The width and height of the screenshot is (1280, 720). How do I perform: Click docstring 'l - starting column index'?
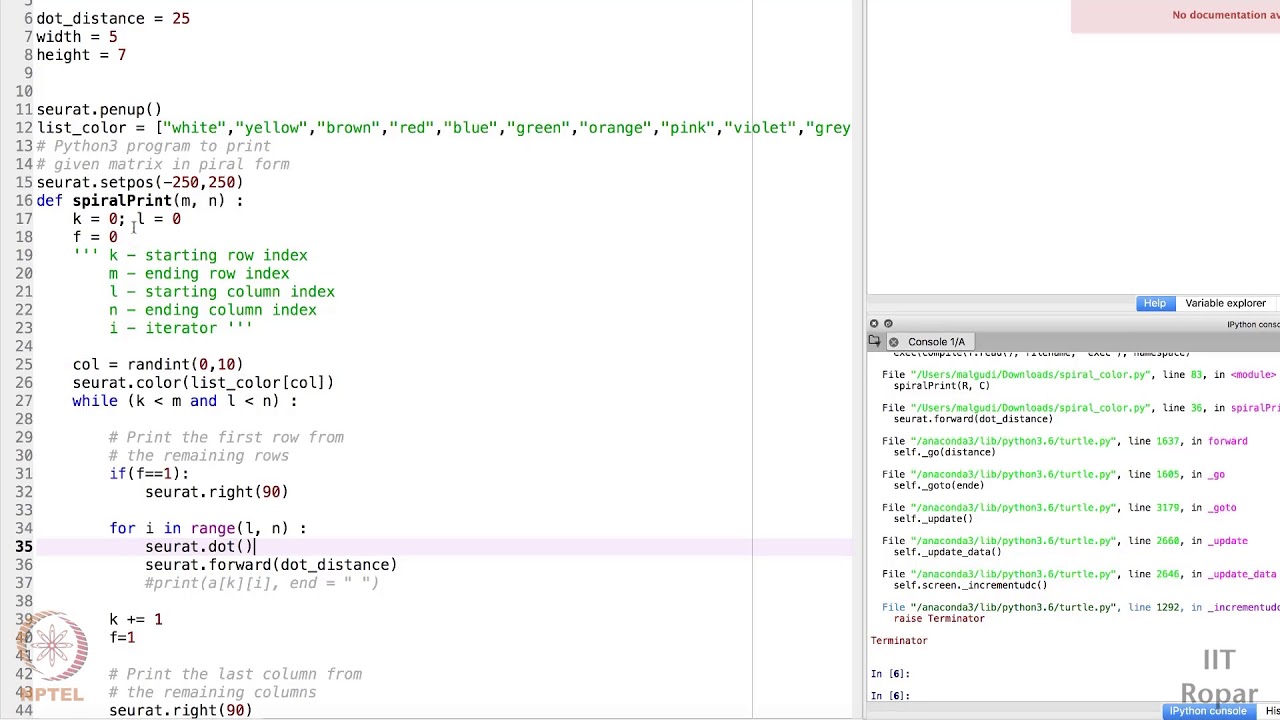pyautogui.click(x=222, y=292)
